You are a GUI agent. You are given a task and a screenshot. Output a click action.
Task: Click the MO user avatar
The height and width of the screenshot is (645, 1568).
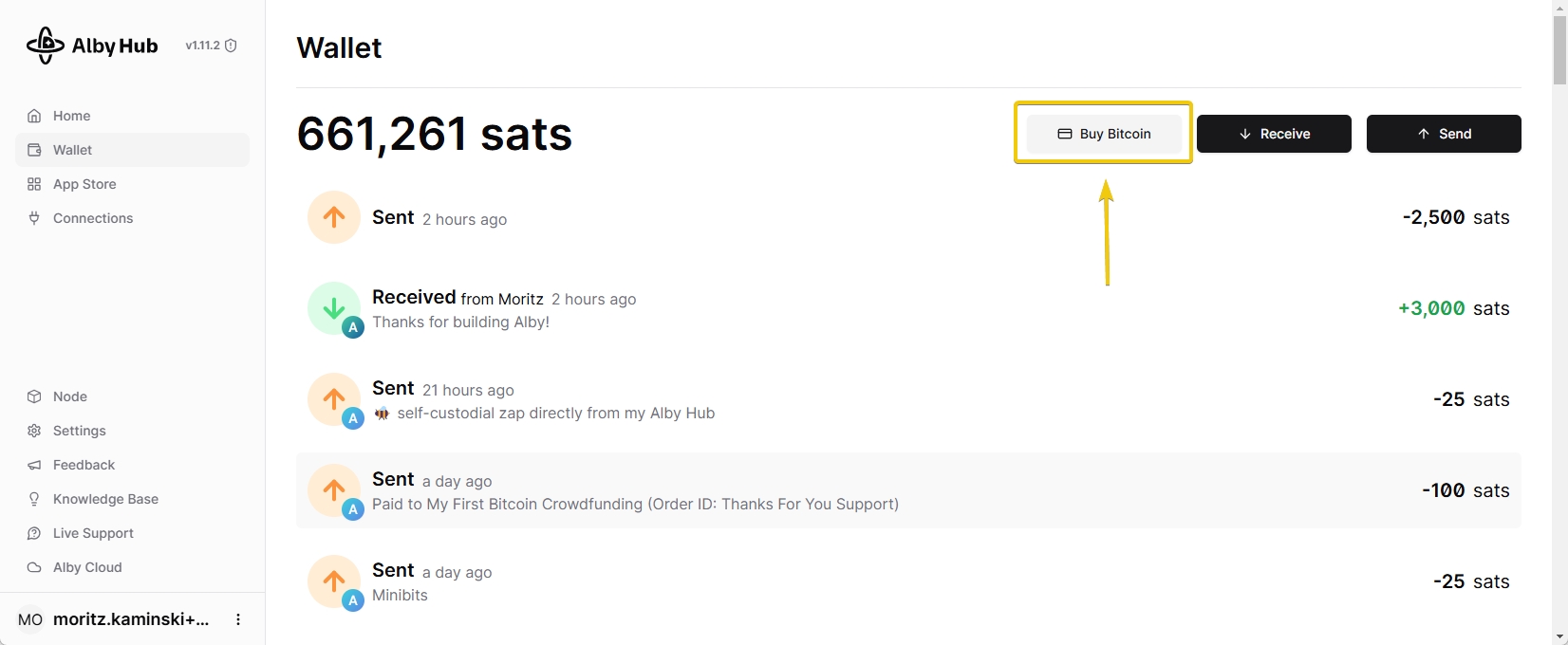(x=30, y=619)
